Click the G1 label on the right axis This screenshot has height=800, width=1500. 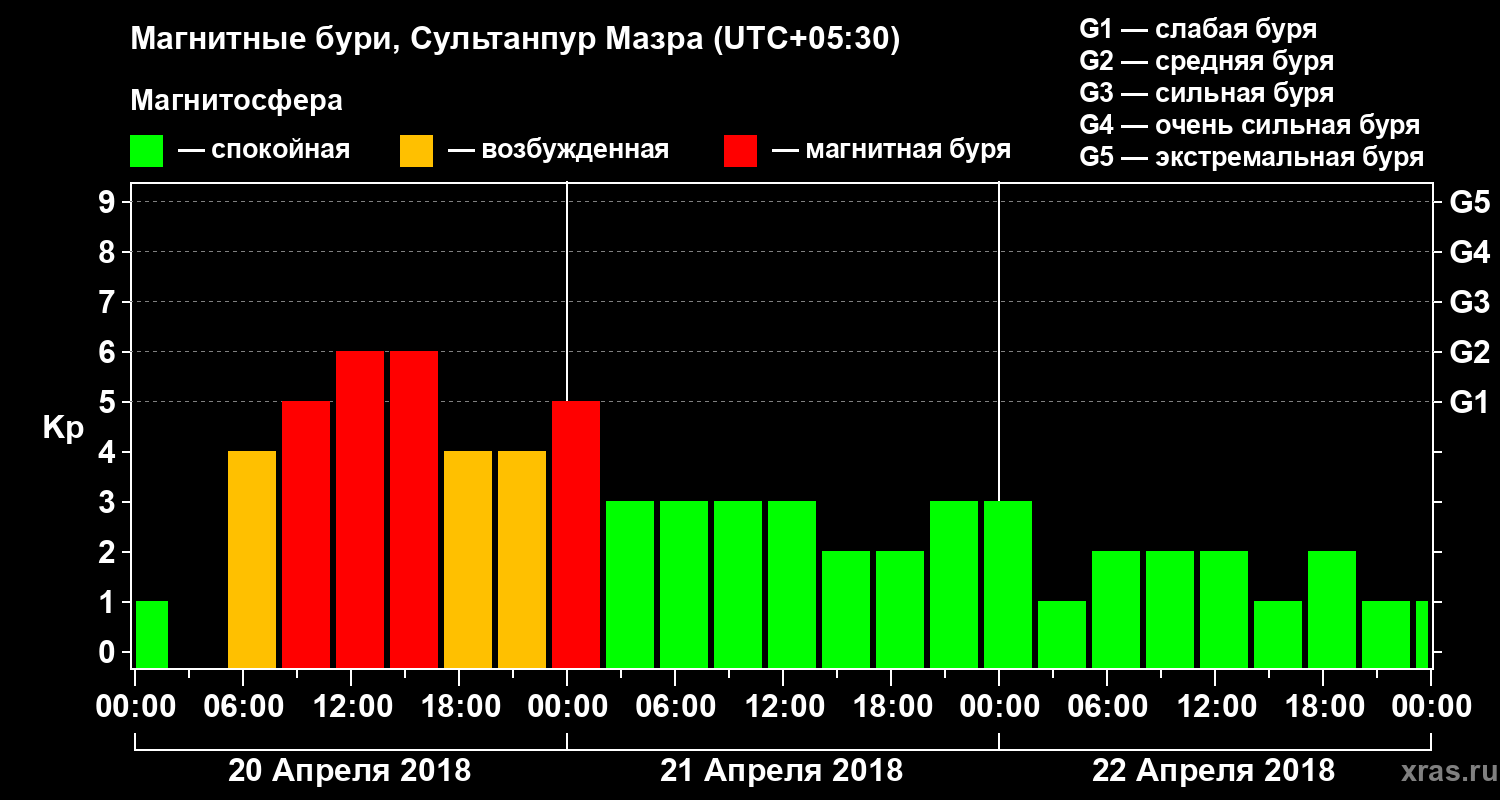1470,402
